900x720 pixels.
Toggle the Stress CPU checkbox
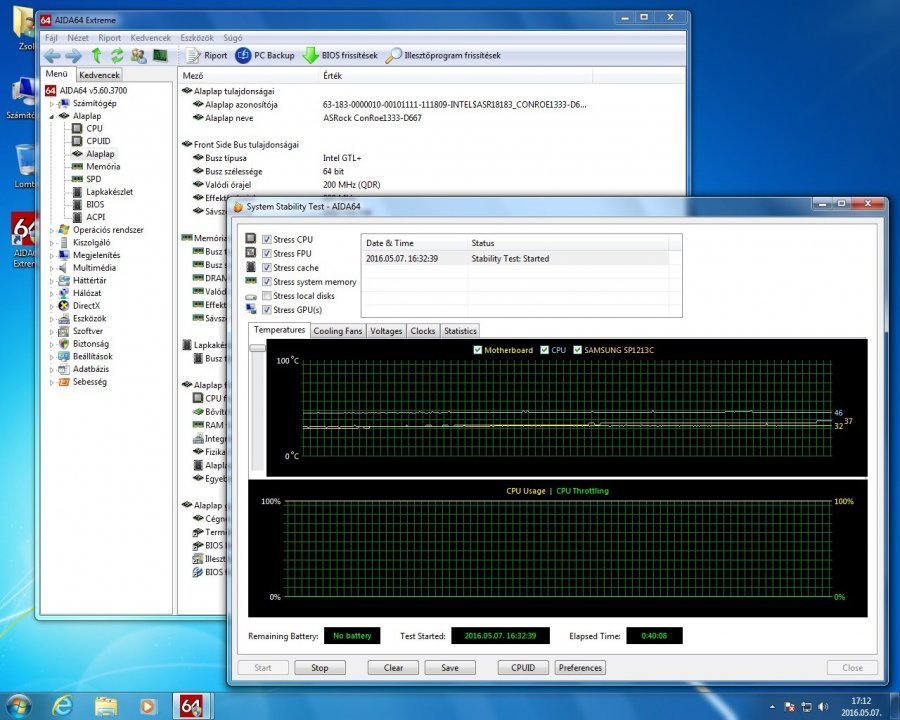click(x=267, y=239)
